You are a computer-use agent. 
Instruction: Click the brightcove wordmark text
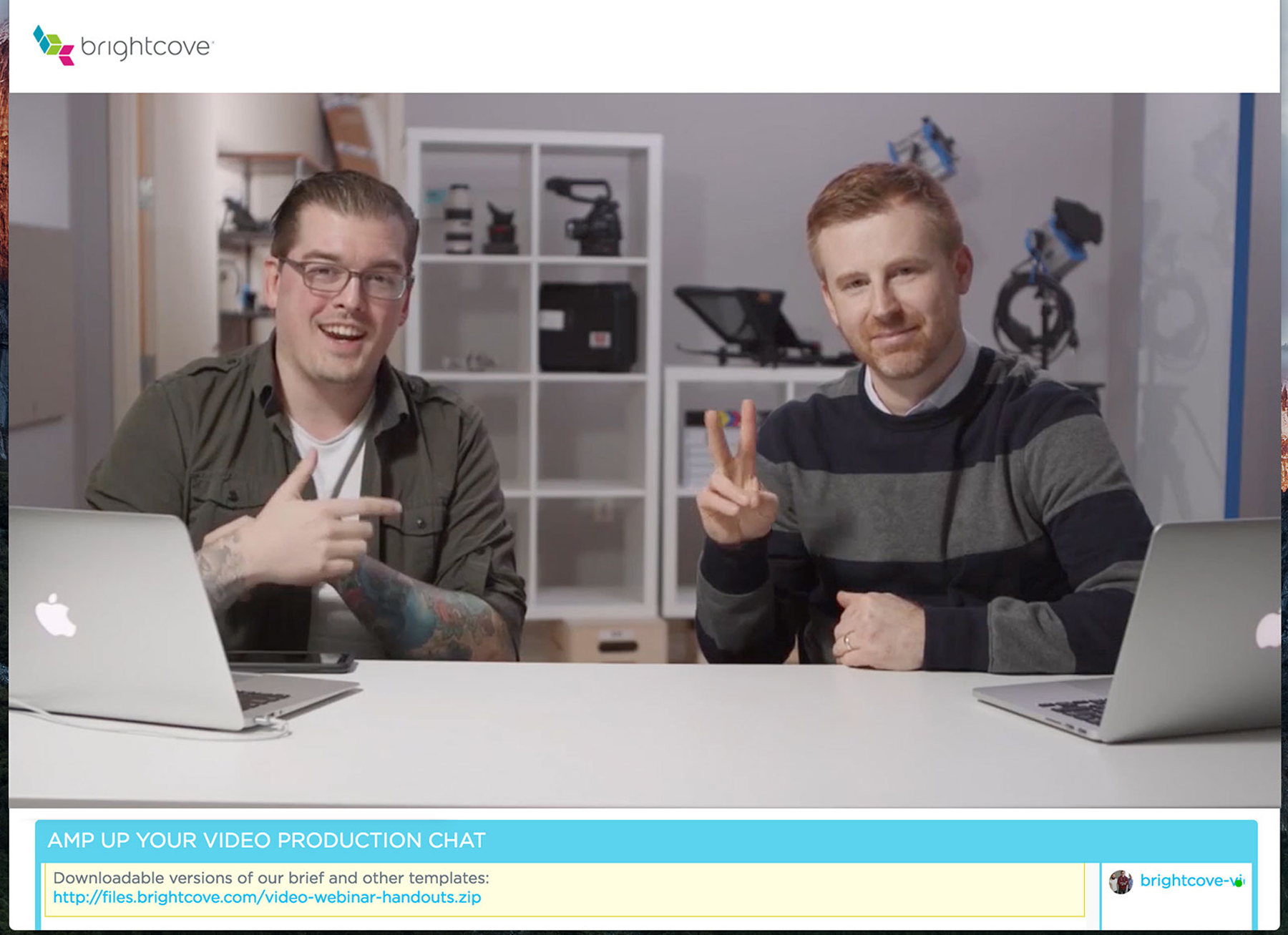click(147, 47)
